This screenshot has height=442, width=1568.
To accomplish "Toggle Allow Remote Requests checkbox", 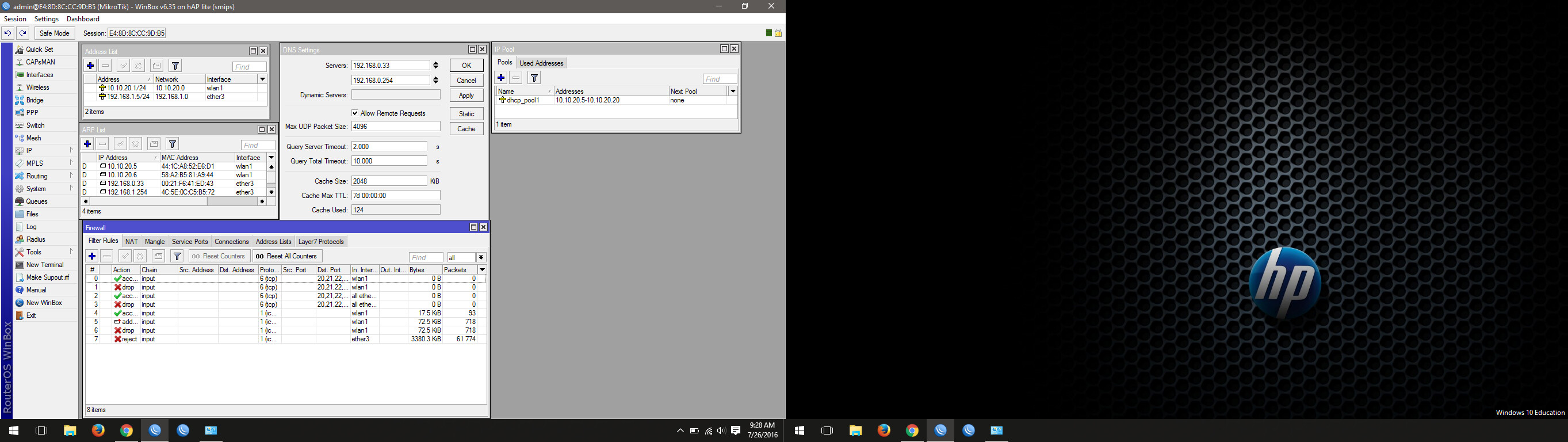I will click(x=355, y=113).
